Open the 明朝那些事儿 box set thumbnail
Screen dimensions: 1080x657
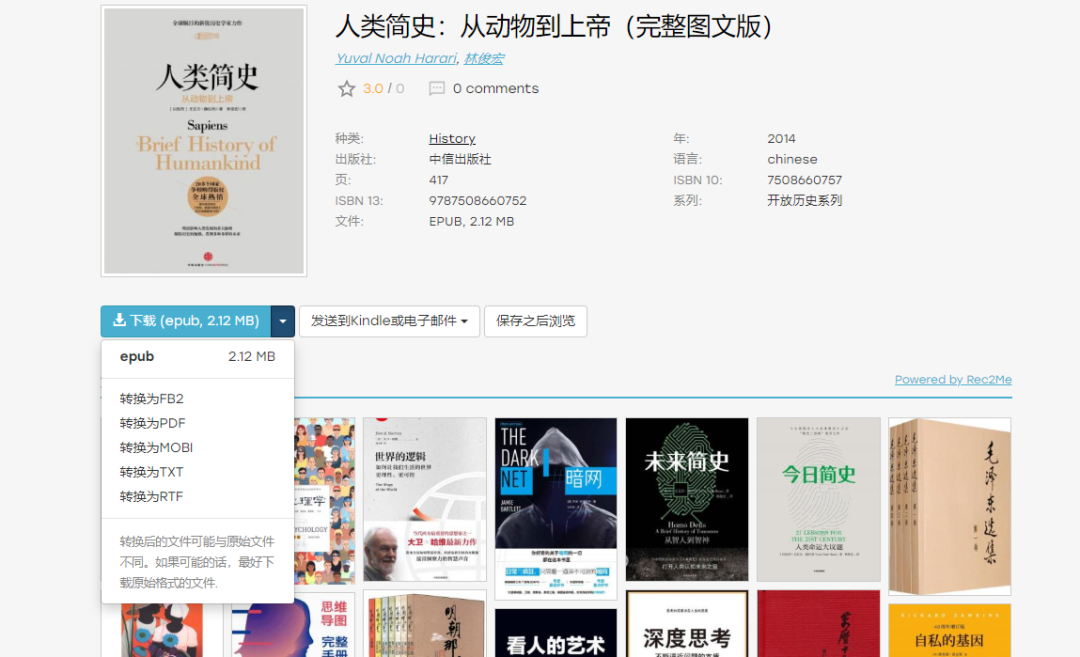(x=425, y=623)
